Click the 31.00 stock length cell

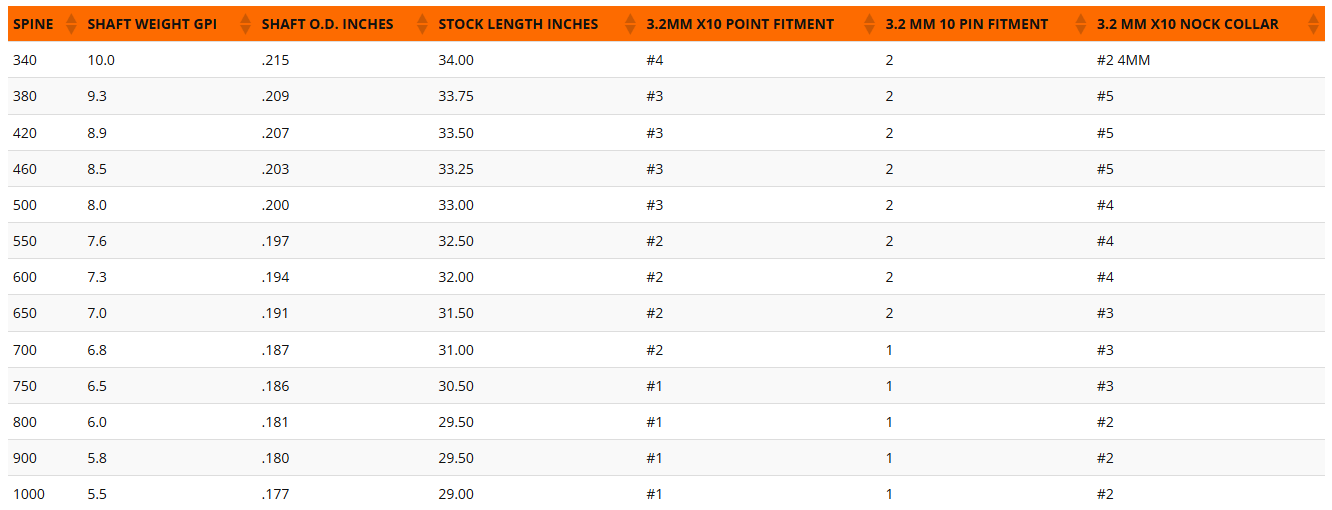456,350
